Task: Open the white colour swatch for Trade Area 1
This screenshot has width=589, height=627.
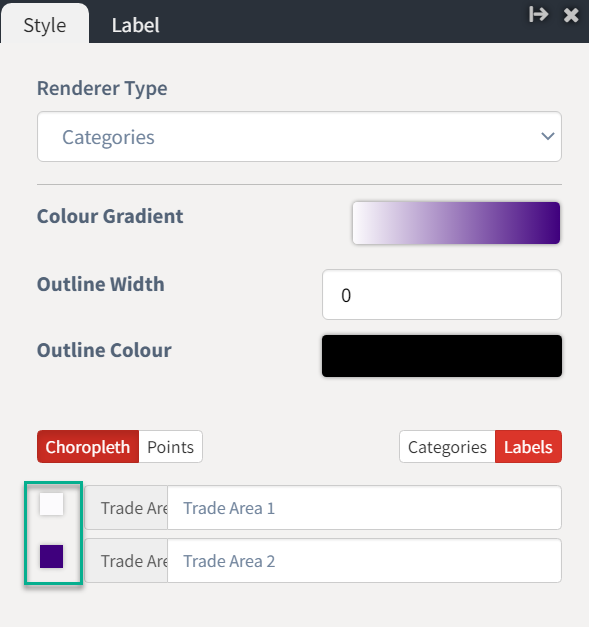Action: click(x=52, y=504)
